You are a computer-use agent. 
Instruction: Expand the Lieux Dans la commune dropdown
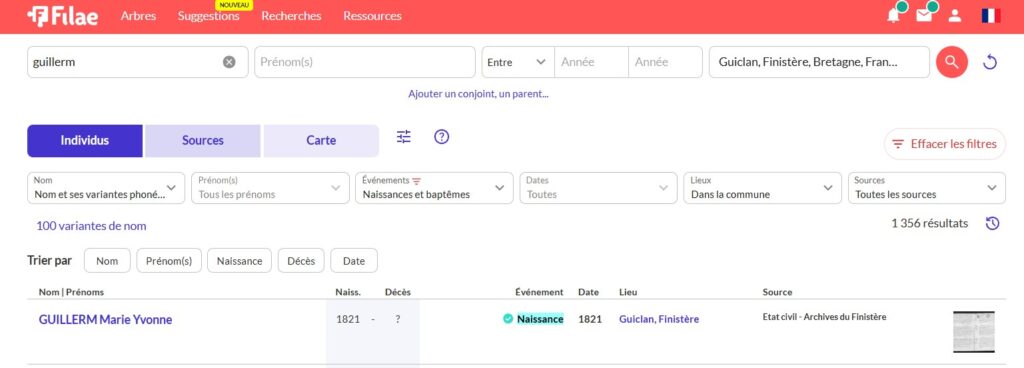point(762,188)
